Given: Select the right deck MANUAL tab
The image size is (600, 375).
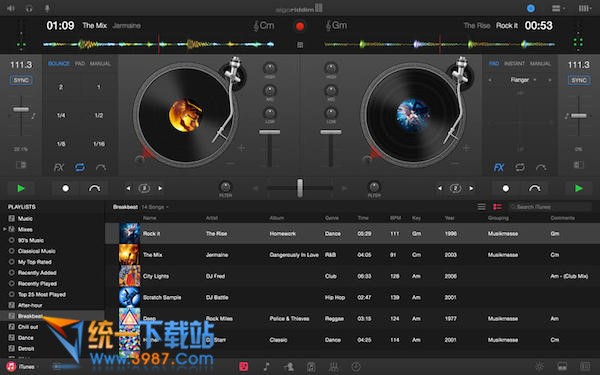Looking at the screenshot, I should pos(540,64).
